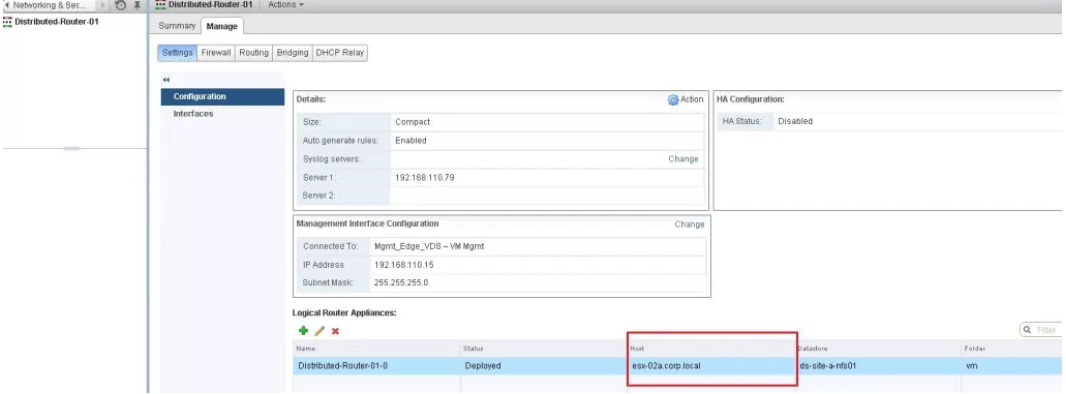Collapse the settings side panel
1066x394 pixels.
click(167, 79)
